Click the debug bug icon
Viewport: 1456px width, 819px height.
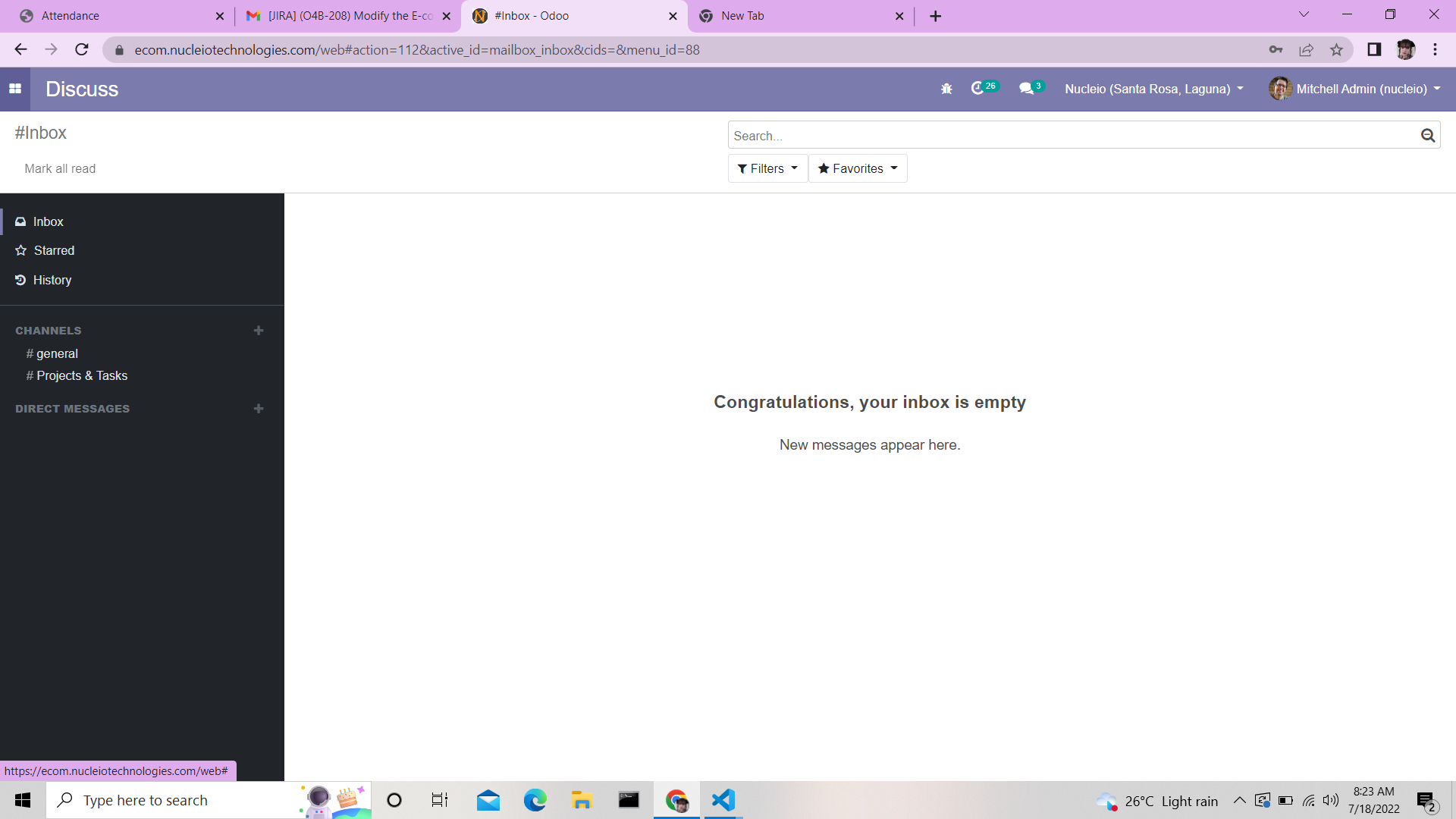pos(946,89)
